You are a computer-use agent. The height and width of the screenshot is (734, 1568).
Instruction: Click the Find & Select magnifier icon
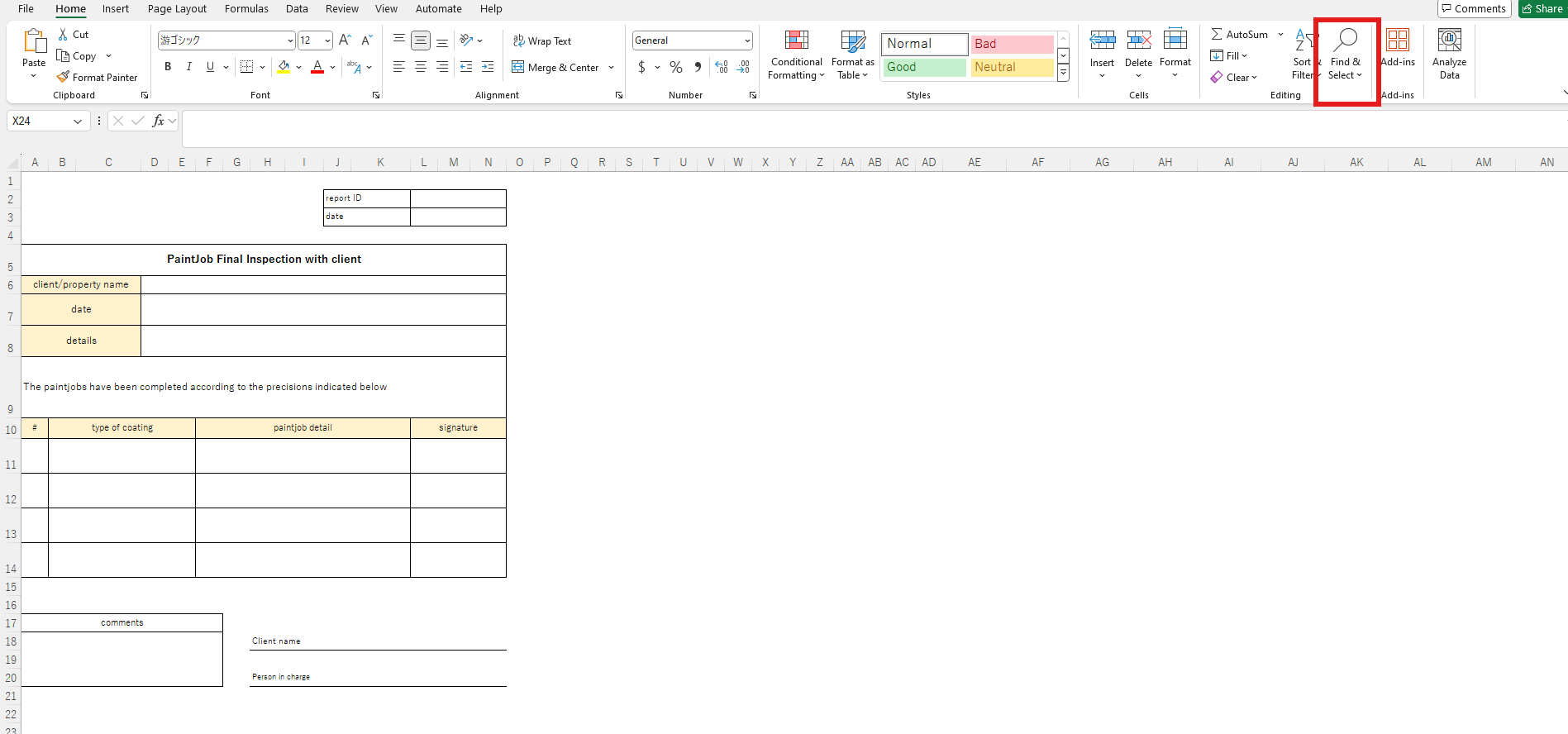click(x=1345, y=40)
